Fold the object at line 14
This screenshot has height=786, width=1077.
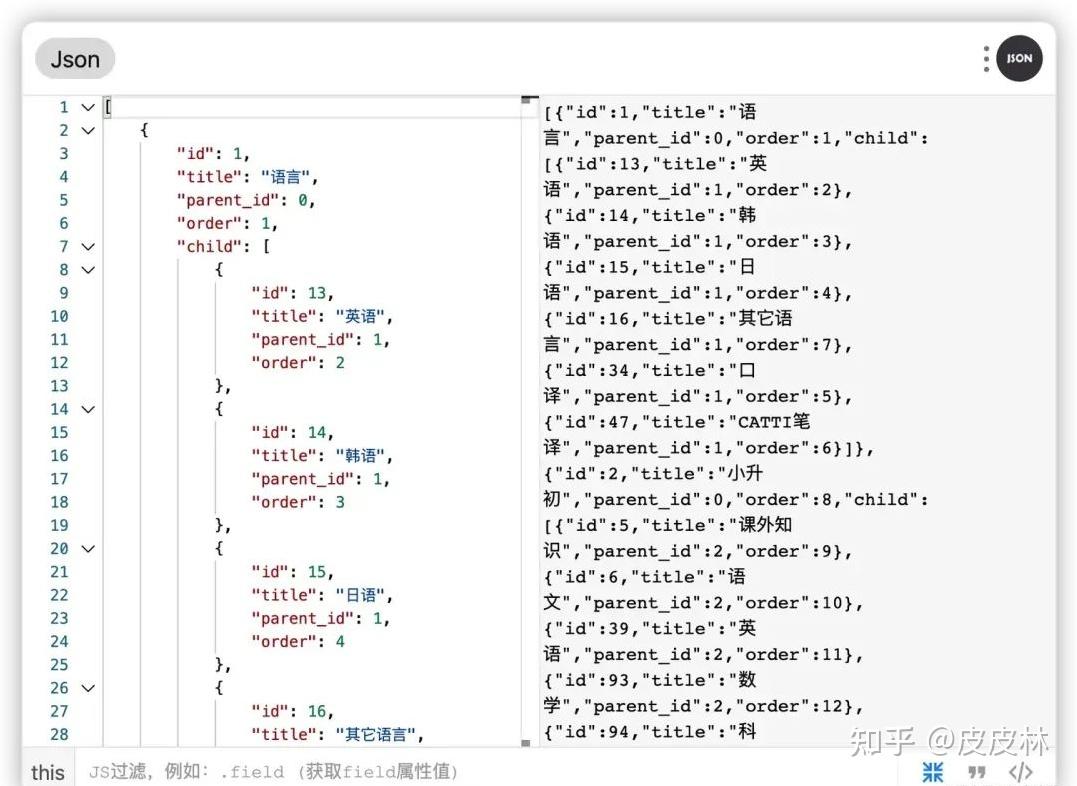coord(88,409)
